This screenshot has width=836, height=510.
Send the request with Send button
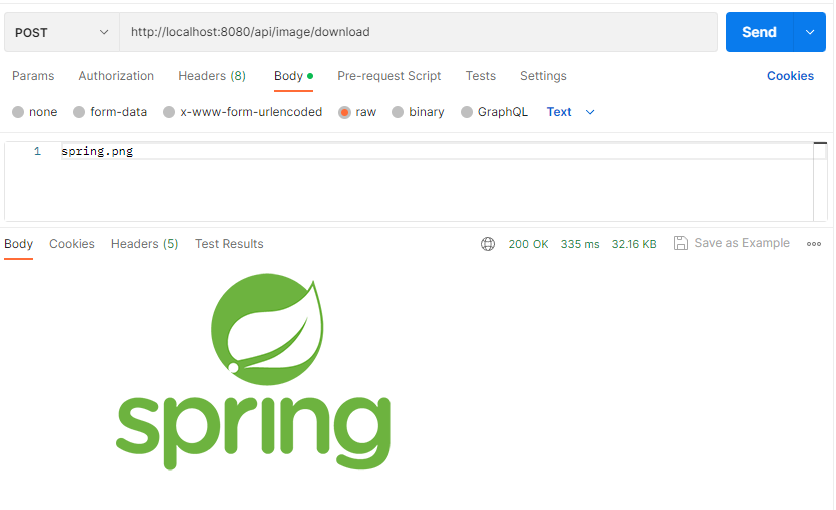760,32
